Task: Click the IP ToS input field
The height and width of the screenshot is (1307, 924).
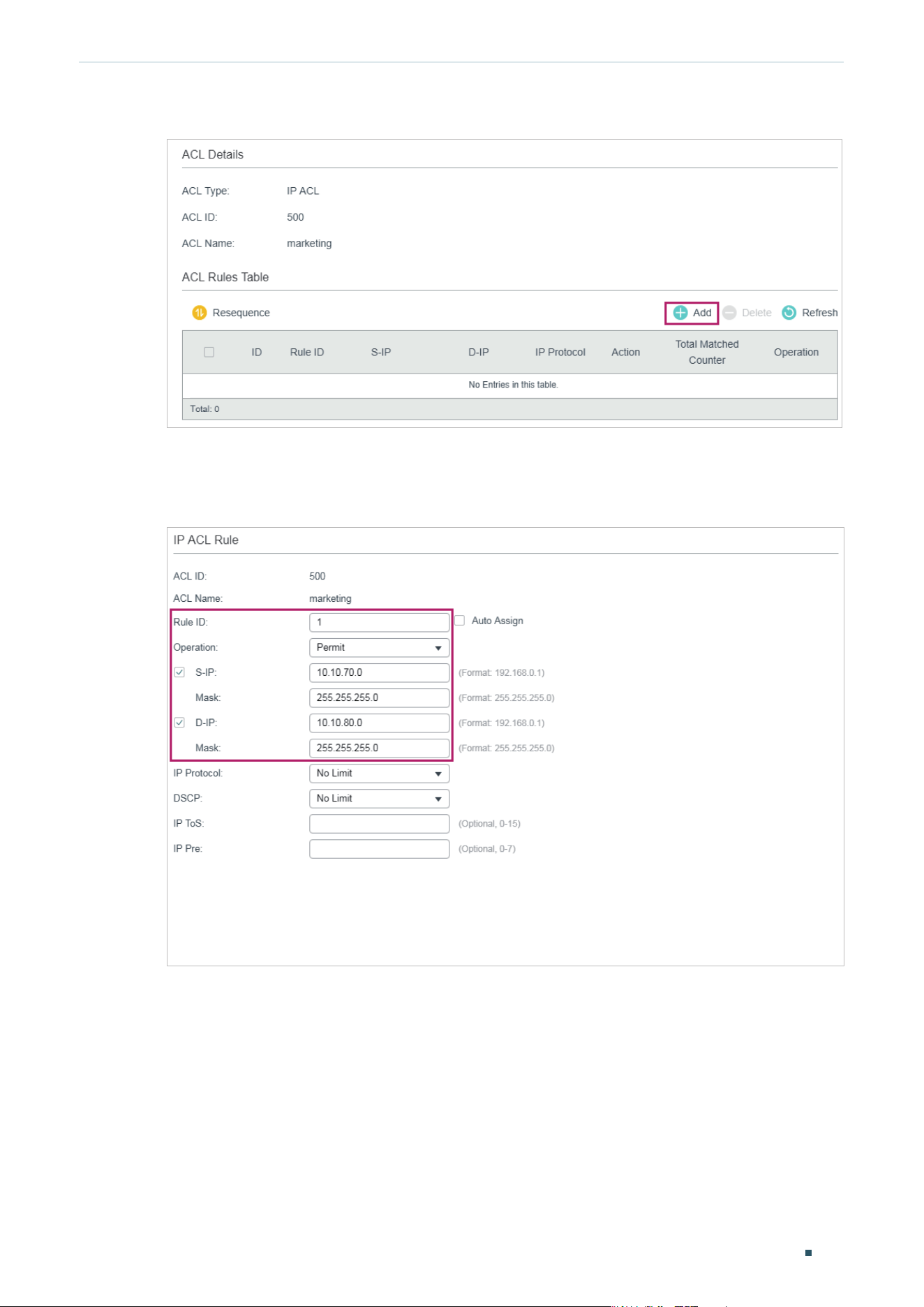Action: click(x=379, y=824)
